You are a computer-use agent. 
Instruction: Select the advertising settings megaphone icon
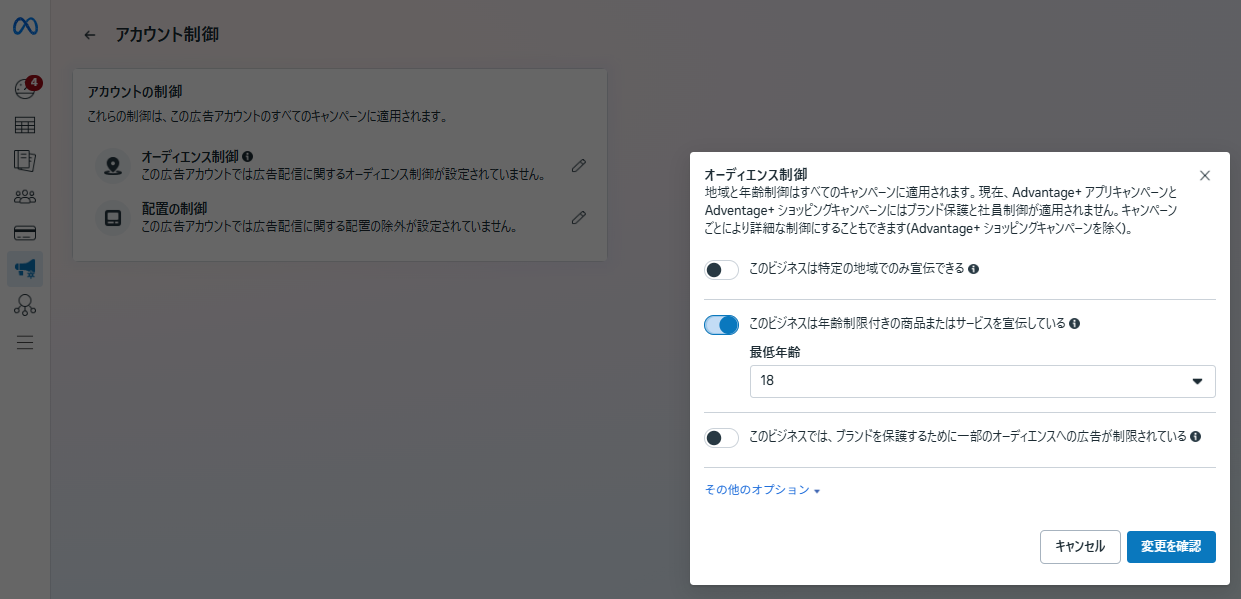point(25,268)
